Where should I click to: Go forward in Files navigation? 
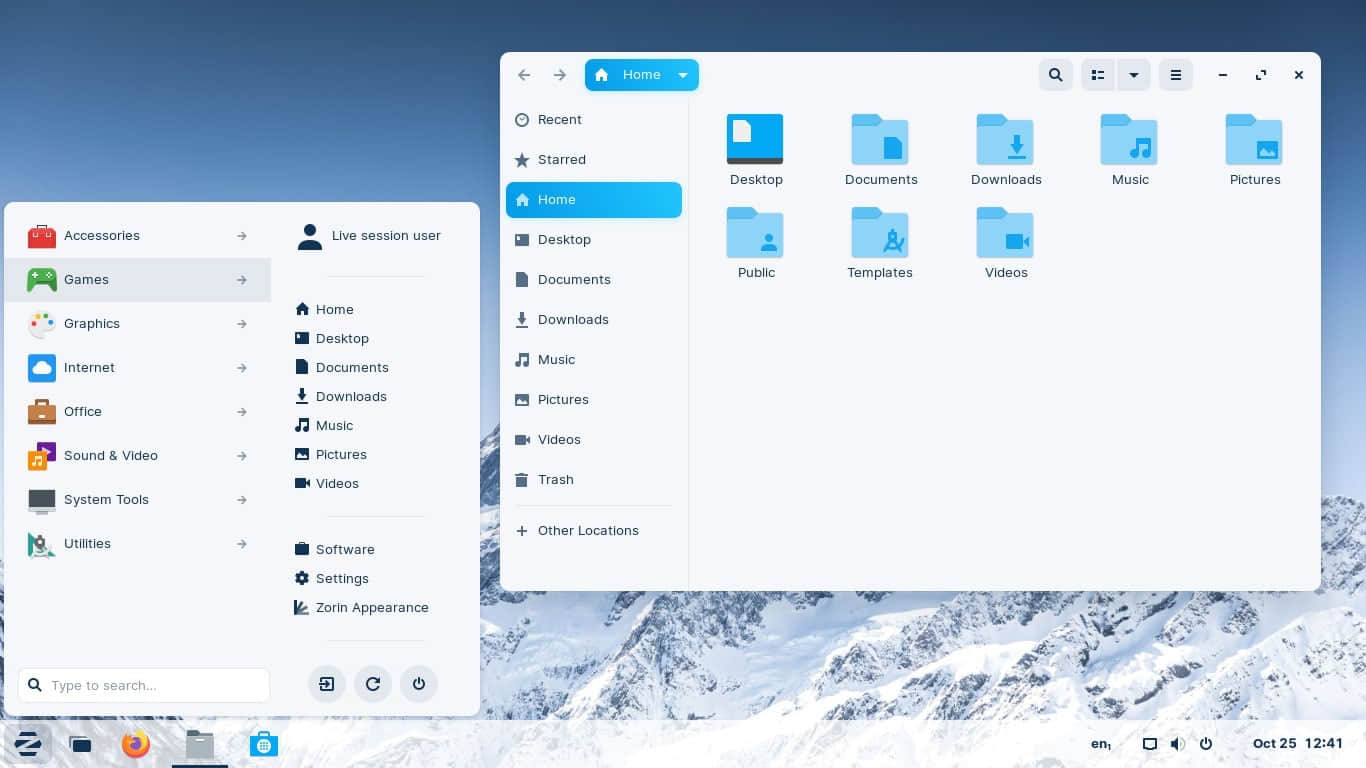[560, 75]
